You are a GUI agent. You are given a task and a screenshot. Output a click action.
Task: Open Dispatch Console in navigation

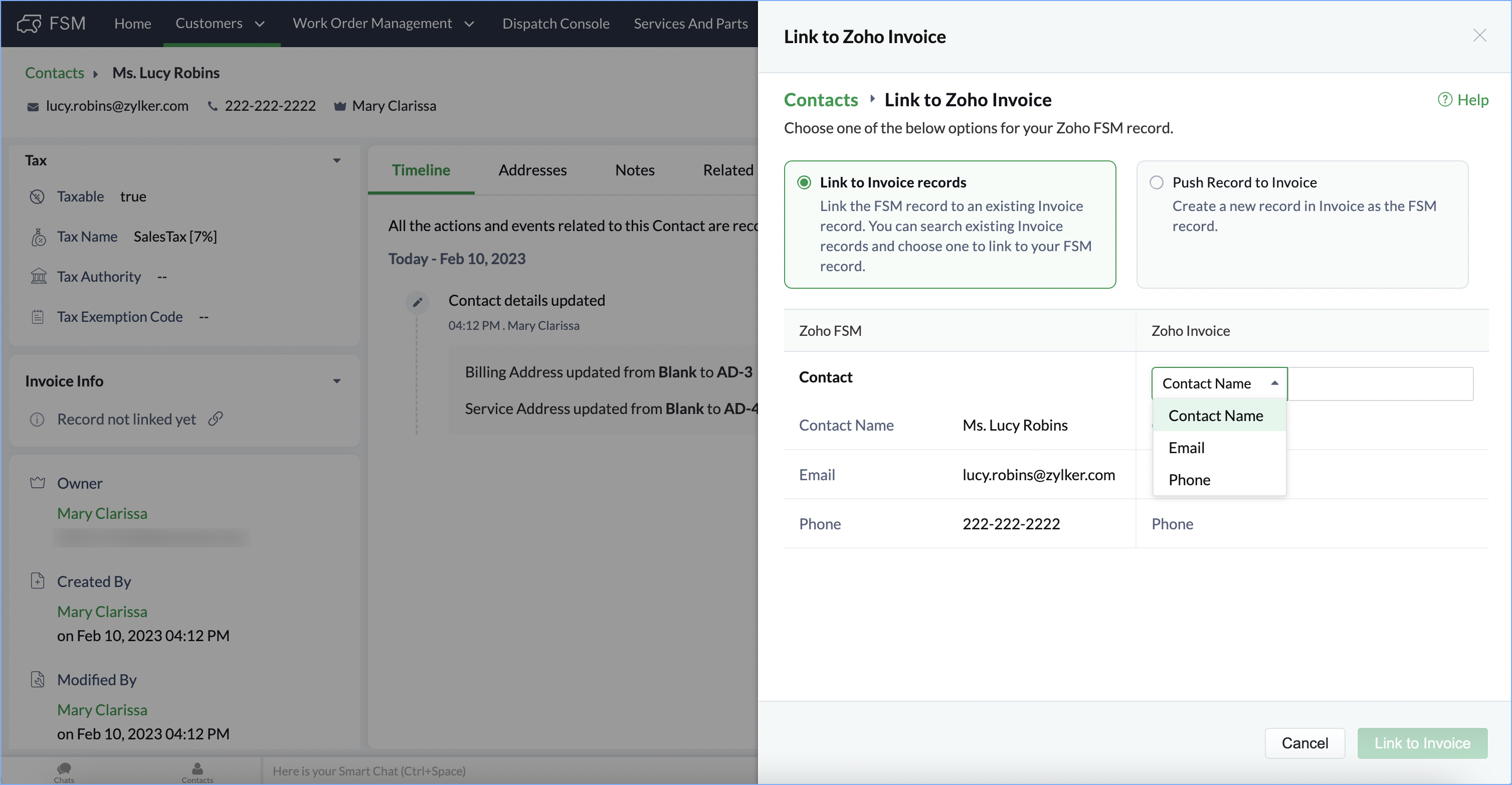pos(556,24)
